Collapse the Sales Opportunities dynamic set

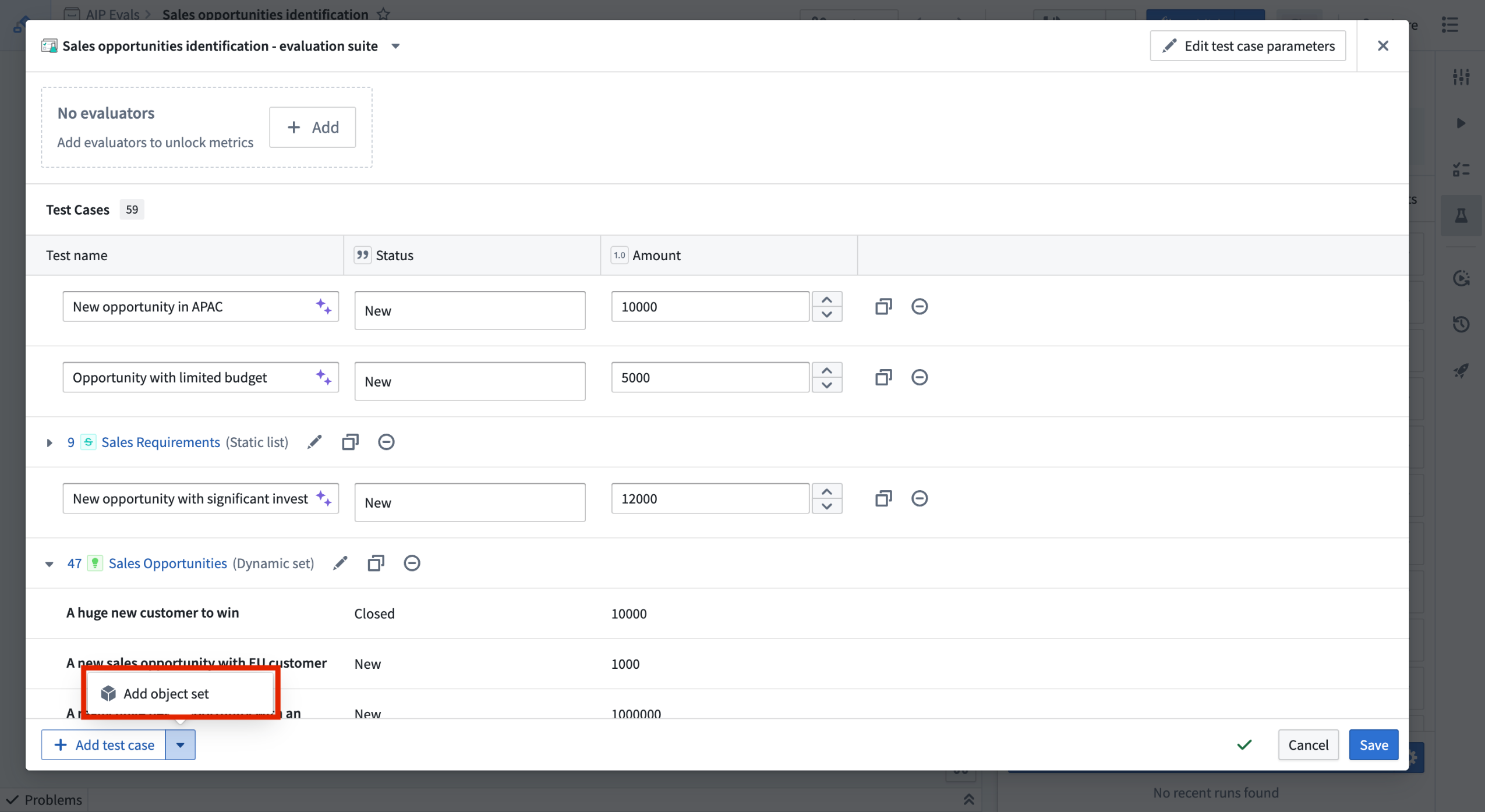(49, 564)
